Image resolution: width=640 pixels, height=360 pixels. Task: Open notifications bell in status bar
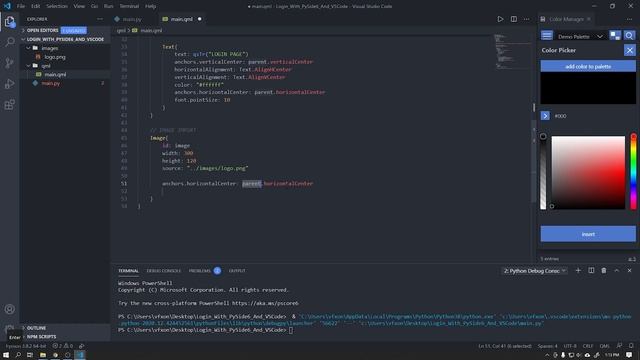click(631, 346)
